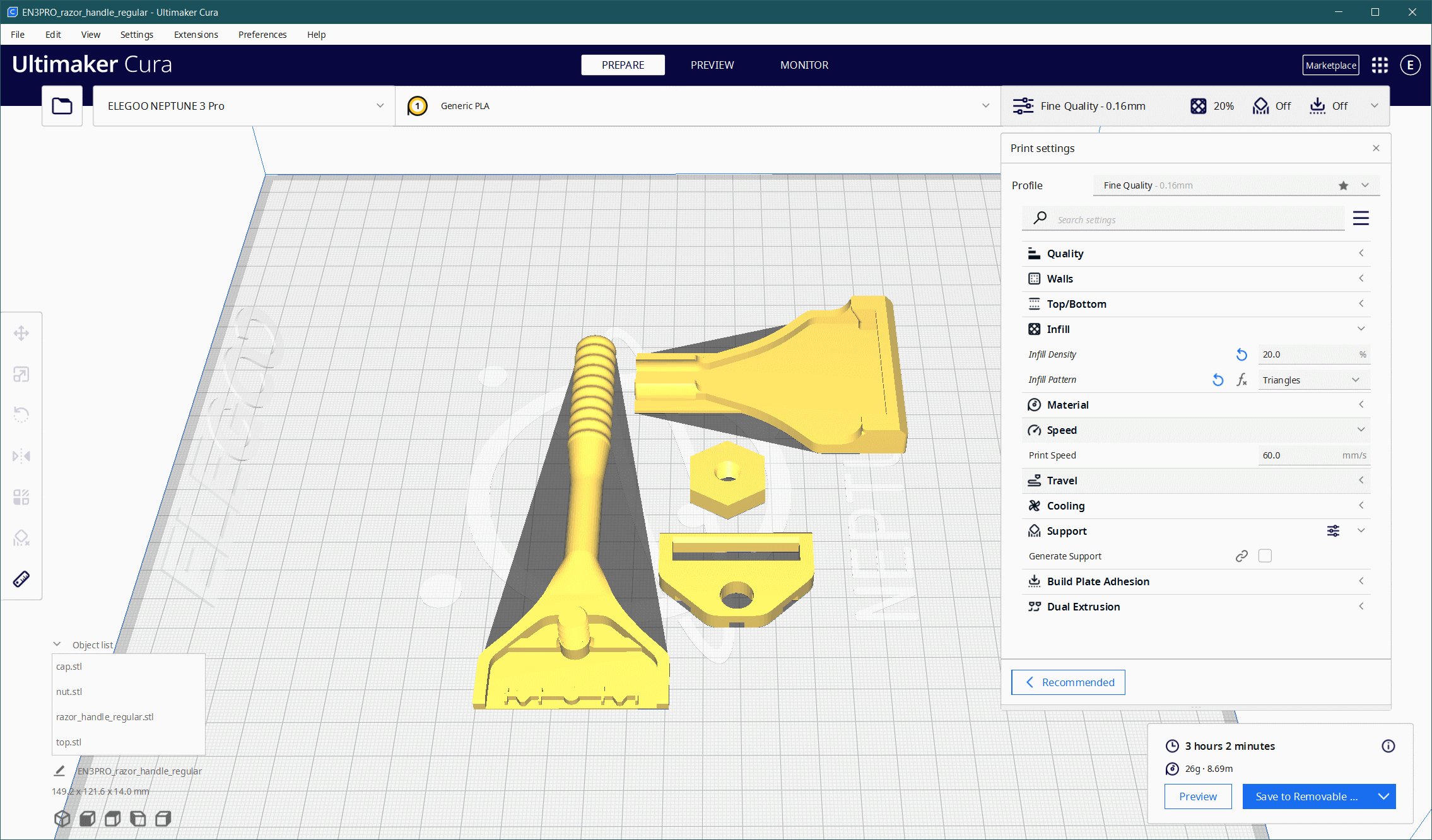Open the View menu
The height and width of the screenshot is (840, 1432).
(x=90, y=35)
